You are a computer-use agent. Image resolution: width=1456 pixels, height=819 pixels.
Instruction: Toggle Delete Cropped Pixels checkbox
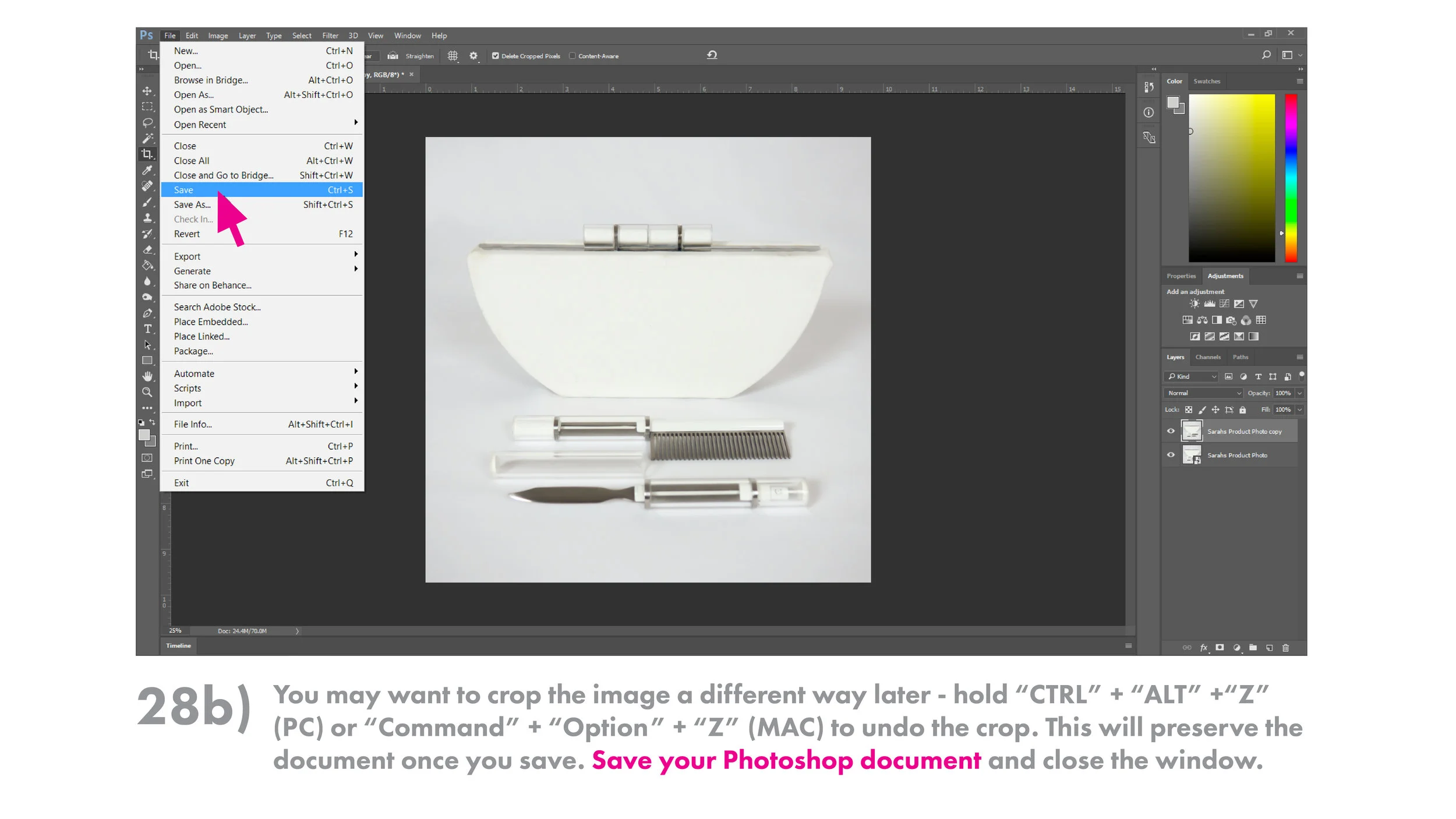click(495, 56)
